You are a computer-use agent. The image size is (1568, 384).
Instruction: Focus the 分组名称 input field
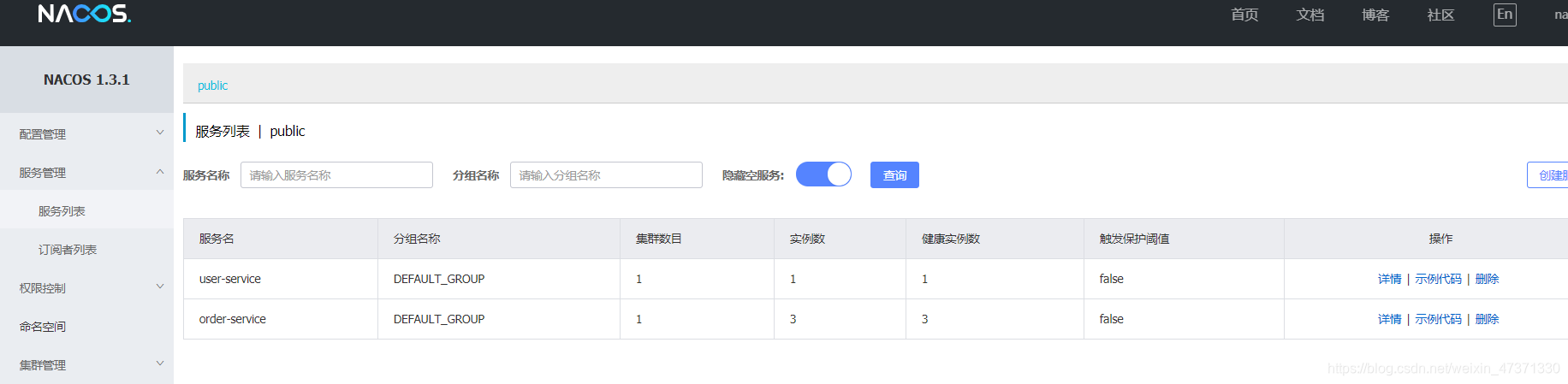[606, 174]
